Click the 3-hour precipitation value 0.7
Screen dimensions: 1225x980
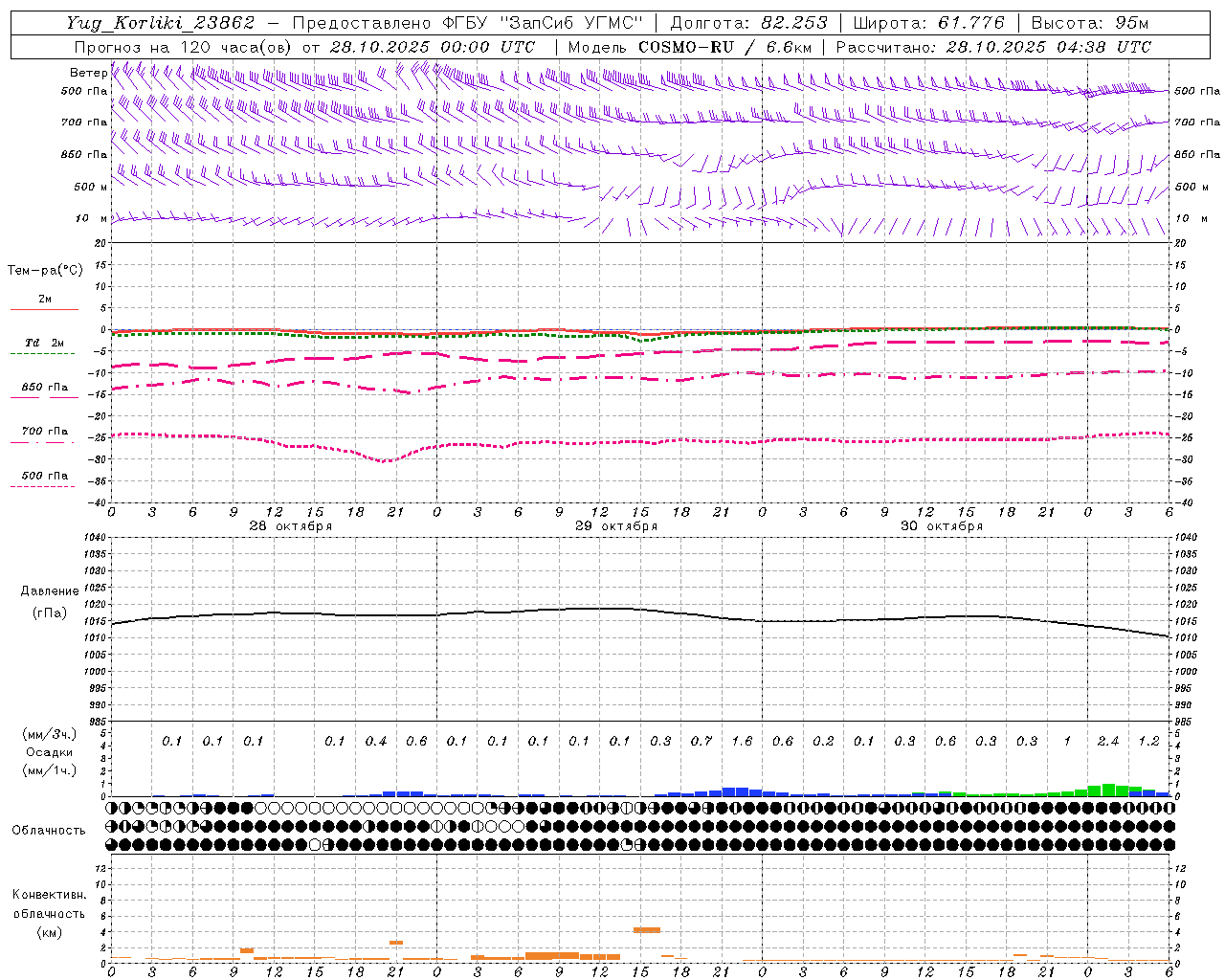(702, 741)
